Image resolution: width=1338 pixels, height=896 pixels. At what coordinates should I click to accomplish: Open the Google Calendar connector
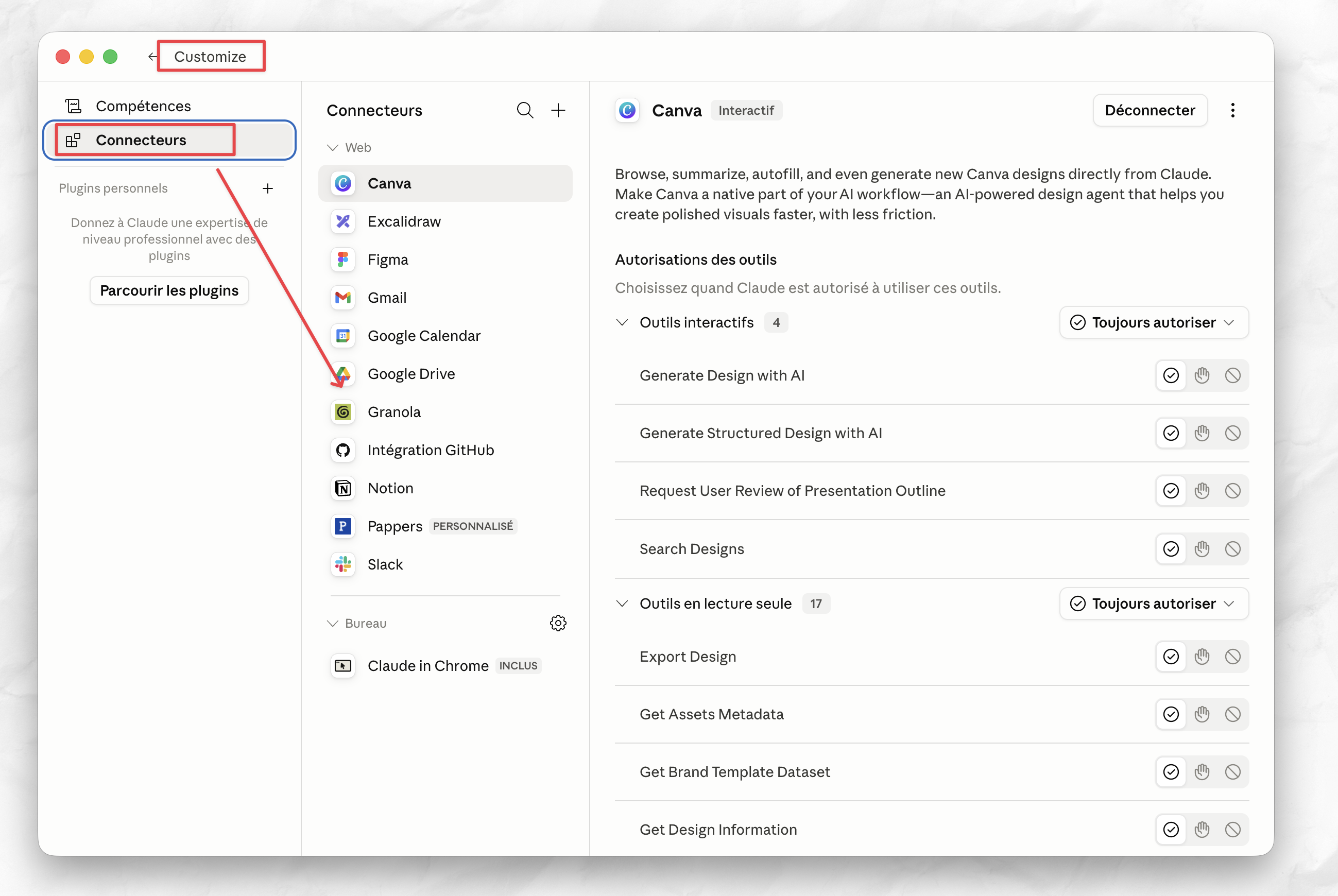[445, 336]
